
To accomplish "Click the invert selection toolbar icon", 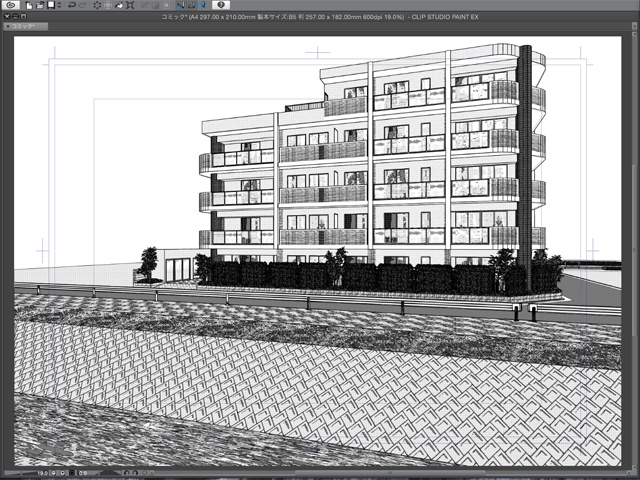I will (156, 5).
